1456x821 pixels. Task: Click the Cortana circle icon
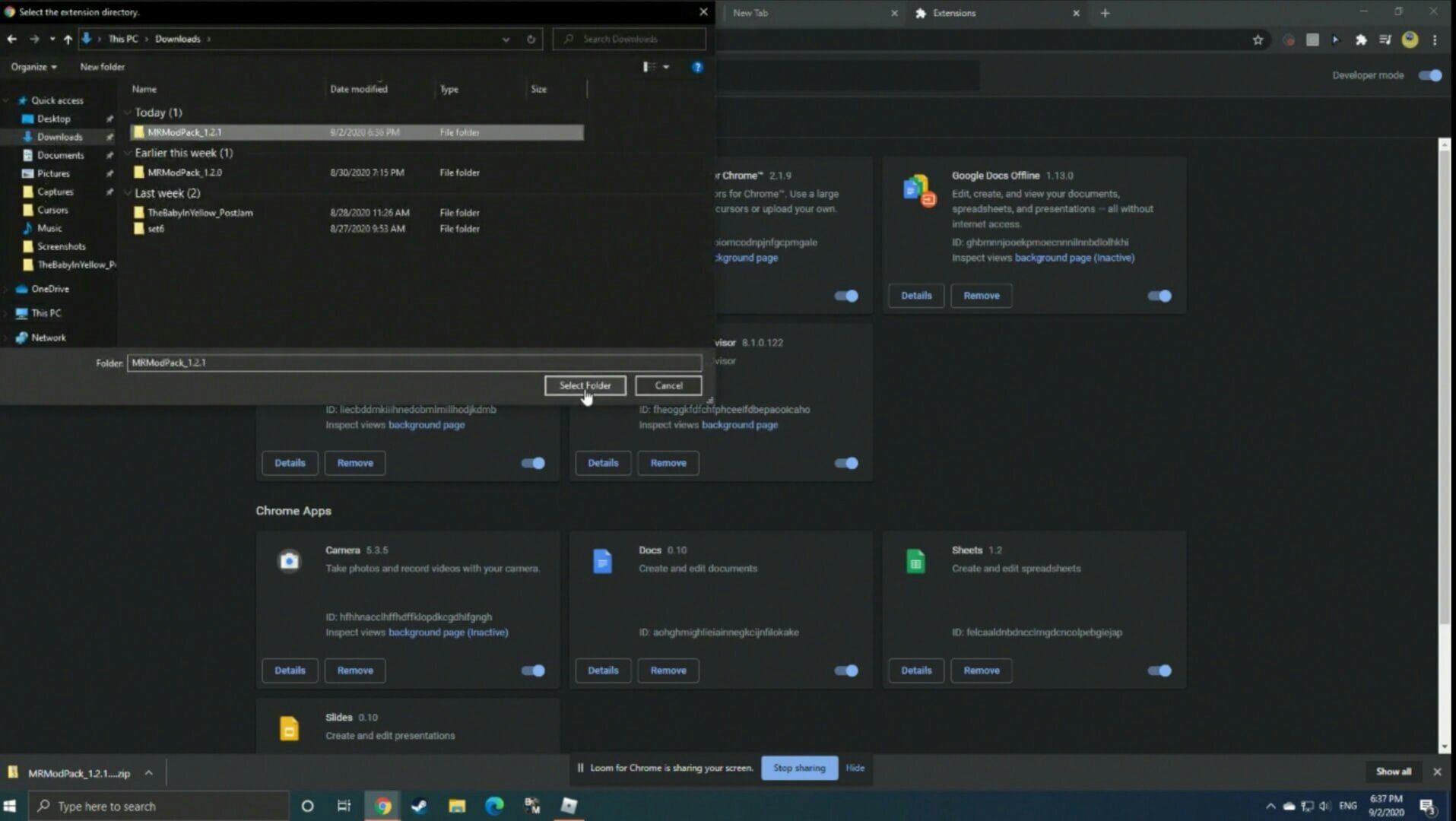tap(307, 806)
